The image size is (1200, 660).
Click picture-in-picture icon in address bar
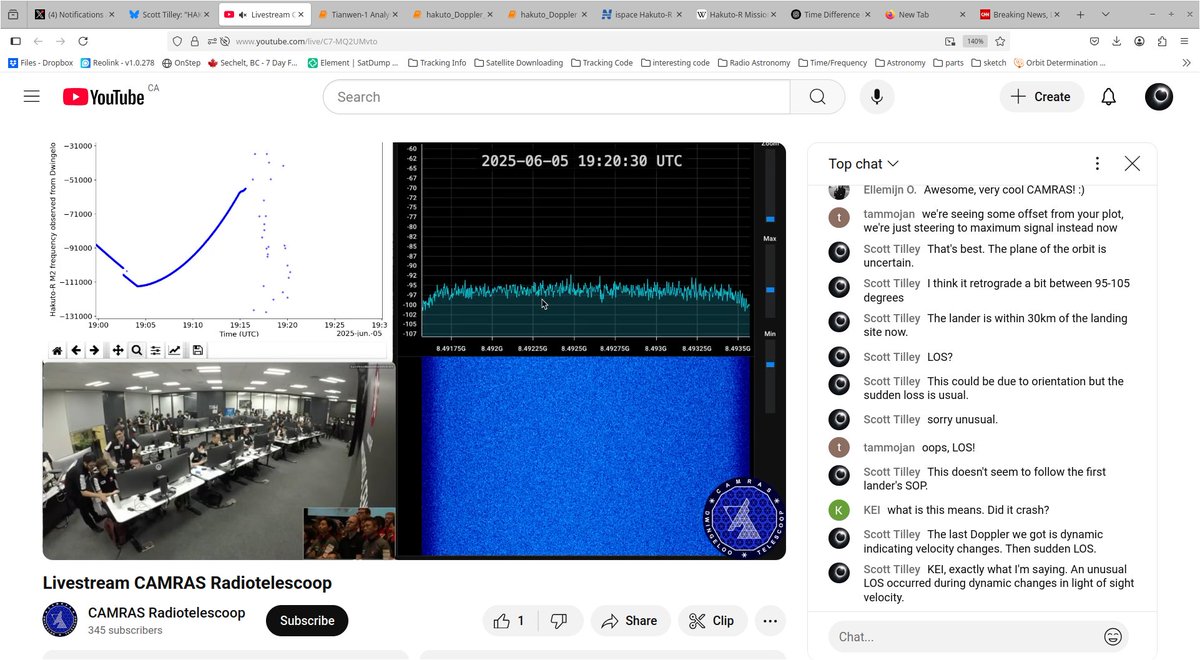(949, 41)
